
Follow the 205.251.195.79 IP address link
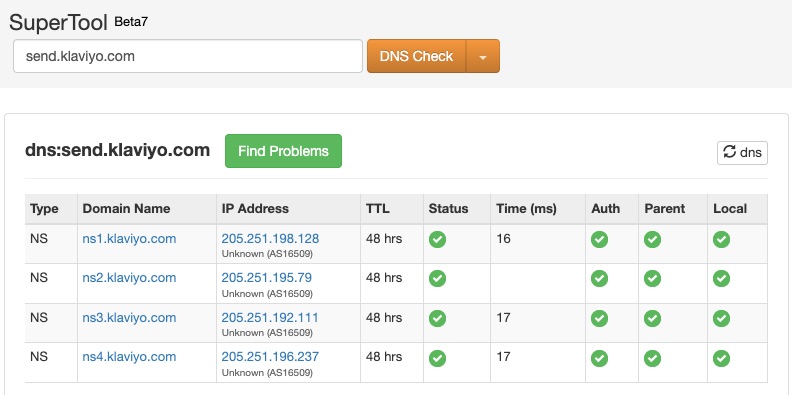(x=267, y=278)
